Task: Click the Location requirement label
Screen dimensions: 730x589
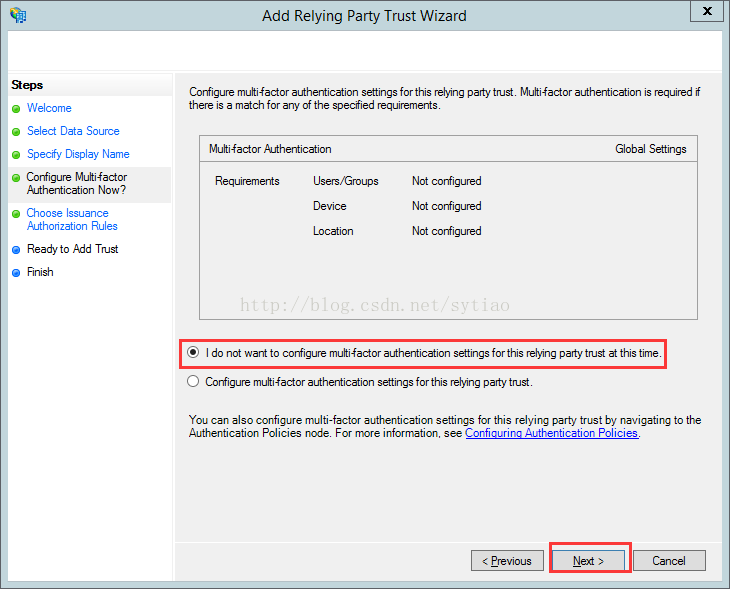Action: [x=333, y=231]
